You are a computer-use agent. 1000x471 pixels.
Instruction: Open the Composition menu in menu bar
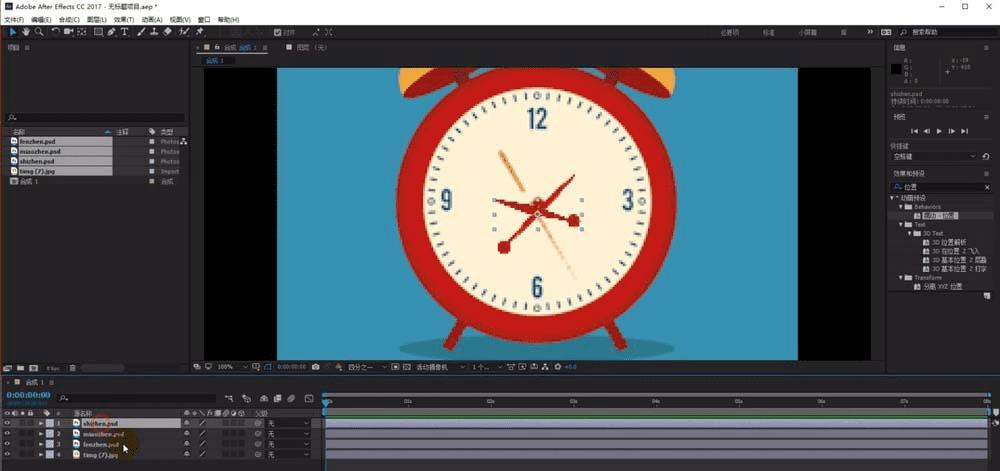pos(69,20)
